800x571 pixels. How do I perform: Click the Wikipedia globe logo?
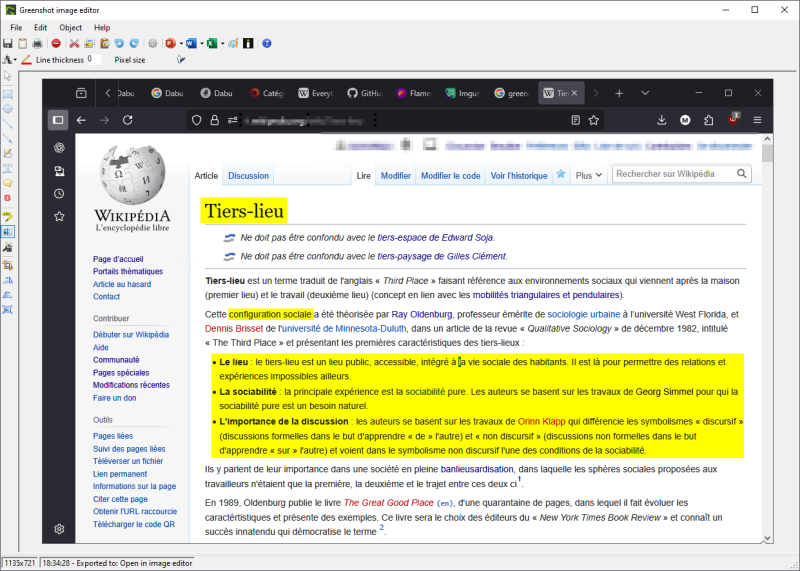coord(132,173)
